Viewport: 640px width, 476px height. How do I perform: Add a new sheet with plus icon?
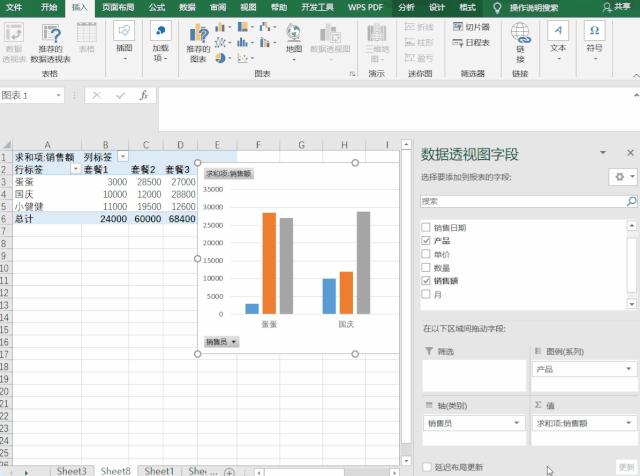[229, 472]
